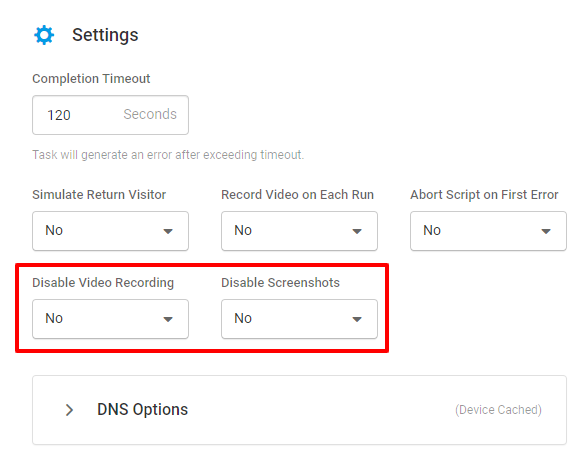Click the Completion Timeout label
Screen dimensions: 584x459
point(91,79)
